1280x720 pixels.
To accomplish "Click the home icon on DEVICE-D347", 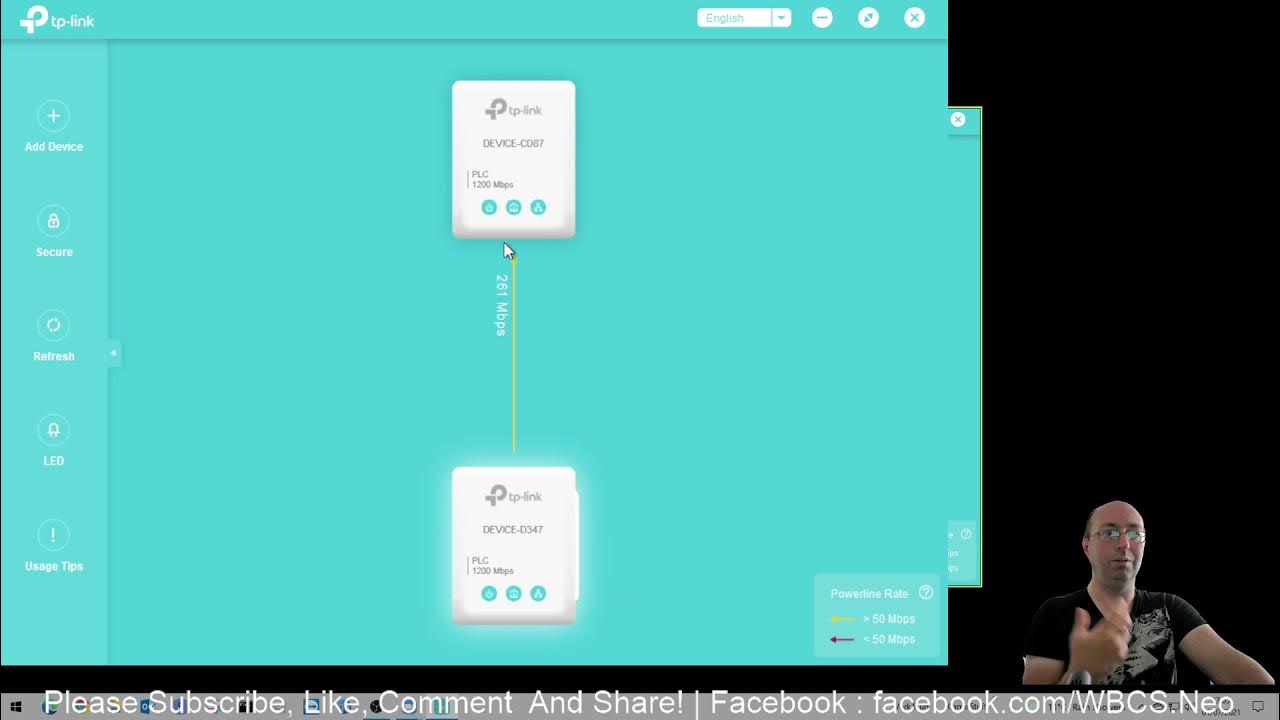I will [513, 593].
